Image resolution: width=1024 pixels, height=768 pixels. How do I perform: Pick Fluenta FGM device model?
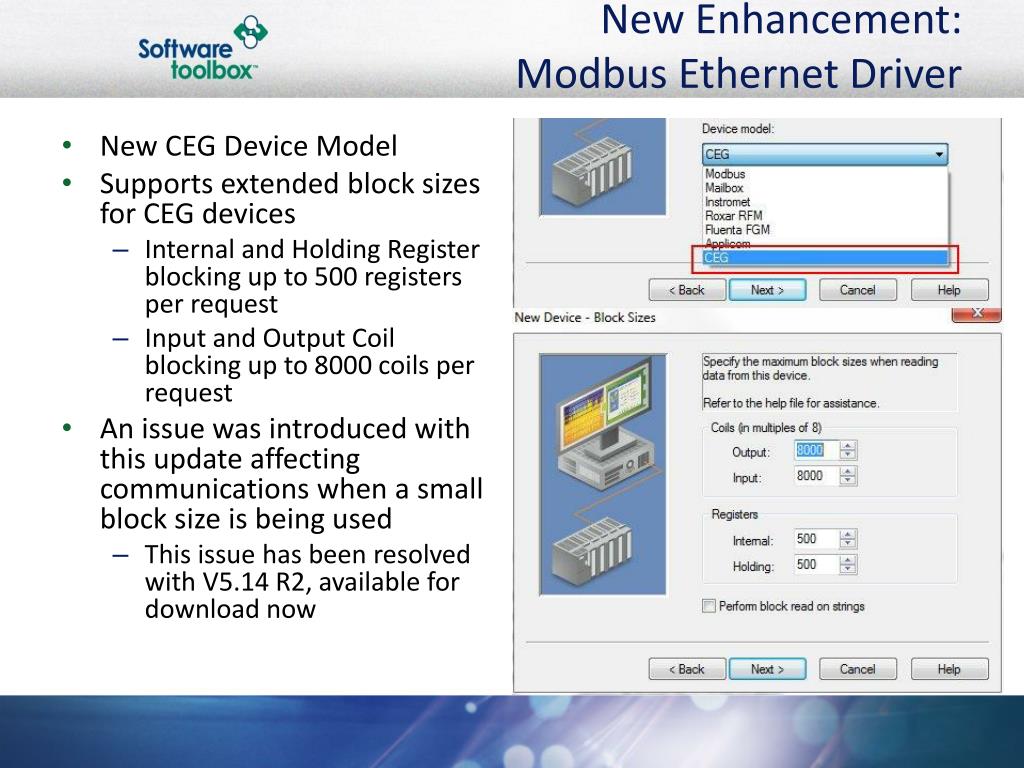[737, 229]
